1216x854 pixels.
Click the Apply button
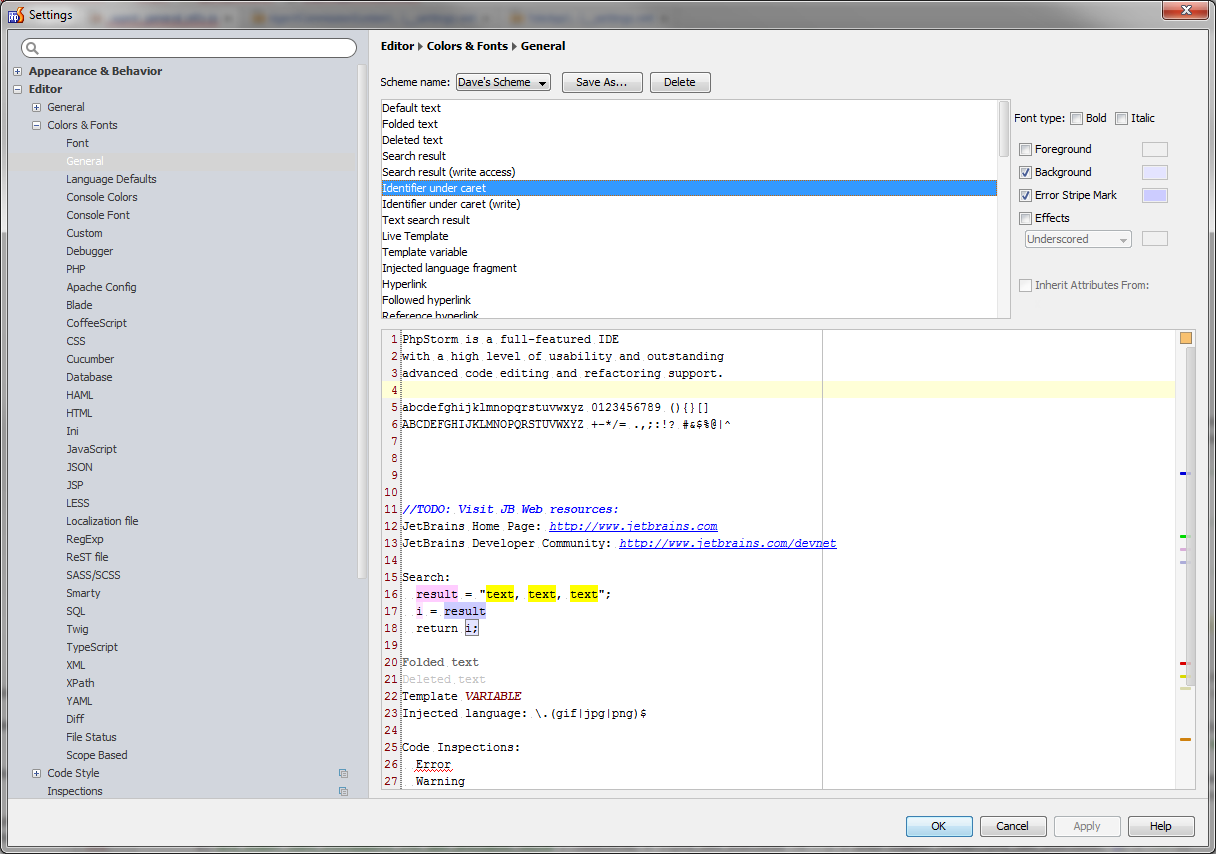coord(1087,826)
